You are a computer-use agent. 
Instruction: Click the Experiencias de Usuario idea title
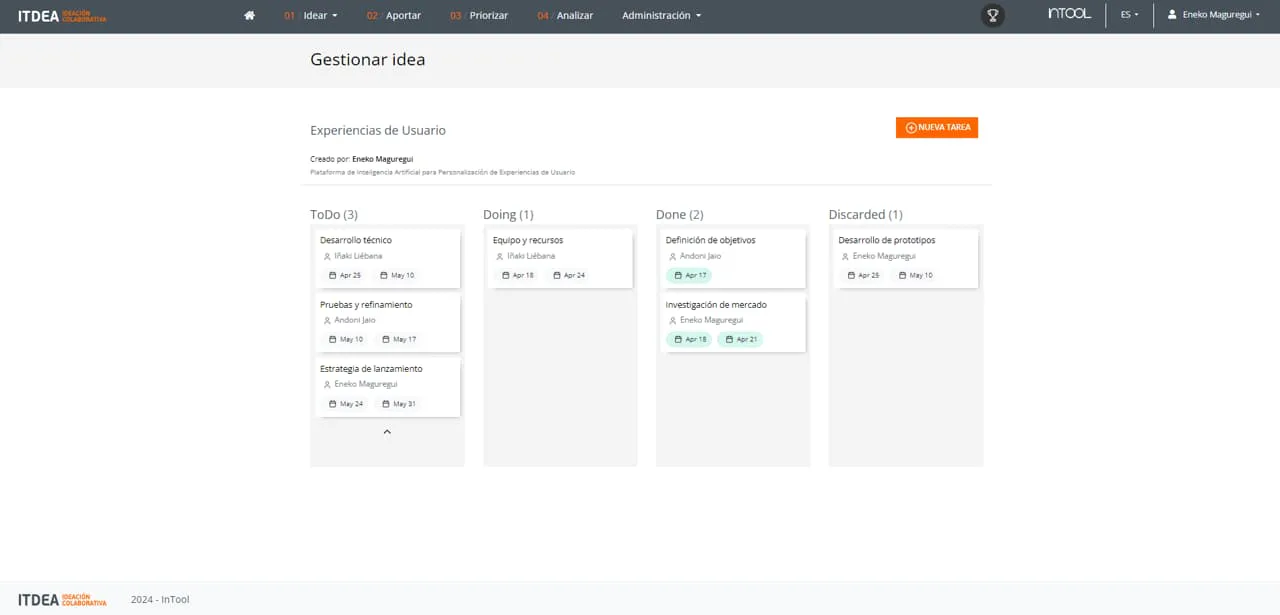pos(378,131)
